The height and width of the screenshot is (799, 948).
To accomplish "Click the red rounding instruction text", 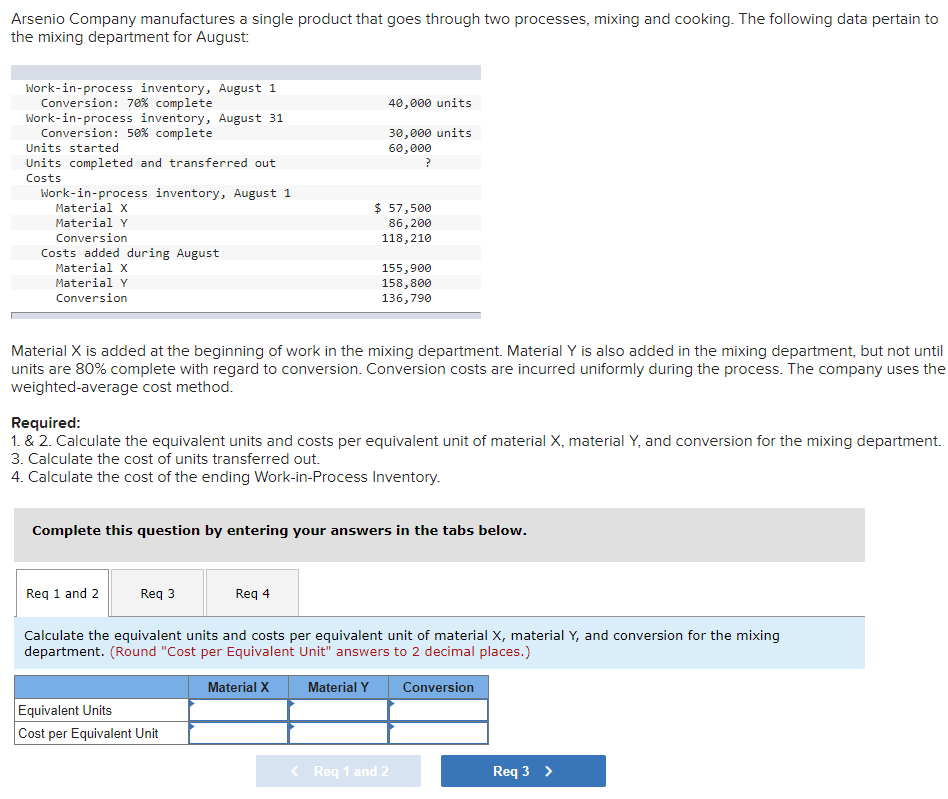I will click(320, 652).
